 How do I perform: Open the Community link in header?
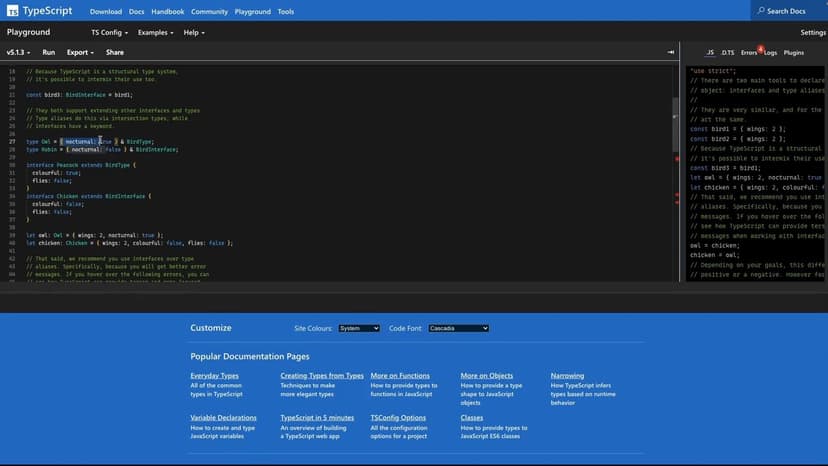209,12
